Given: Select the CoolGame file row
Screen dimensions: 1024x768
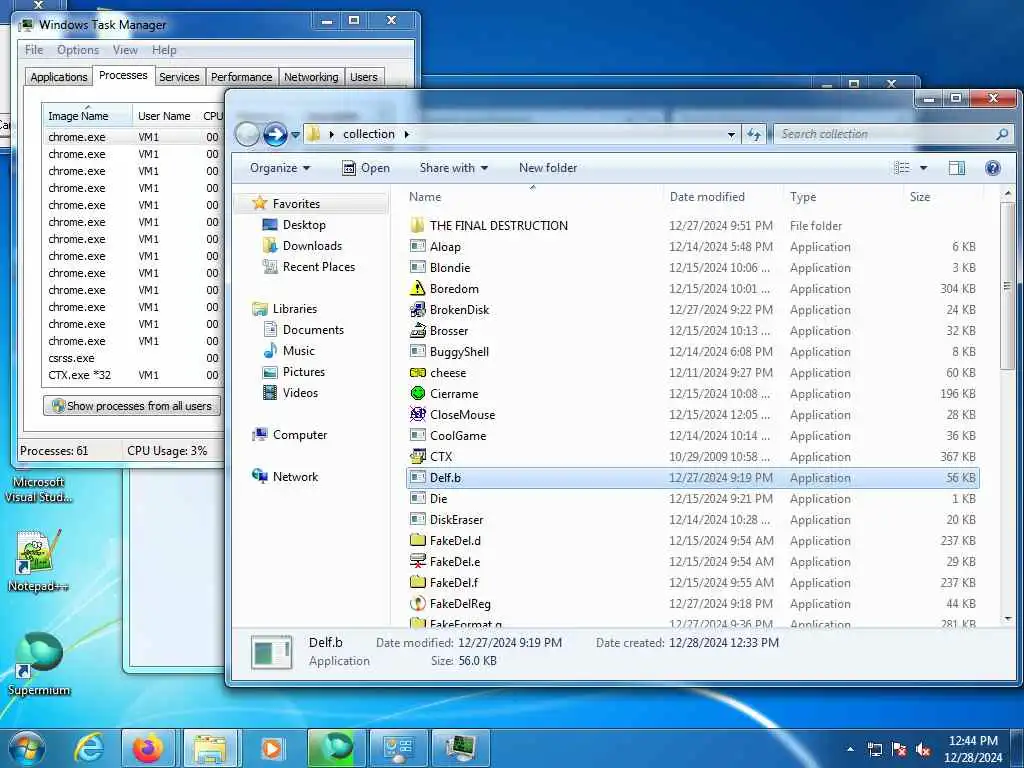Looking at the screenshot, I should pos(693,435).
